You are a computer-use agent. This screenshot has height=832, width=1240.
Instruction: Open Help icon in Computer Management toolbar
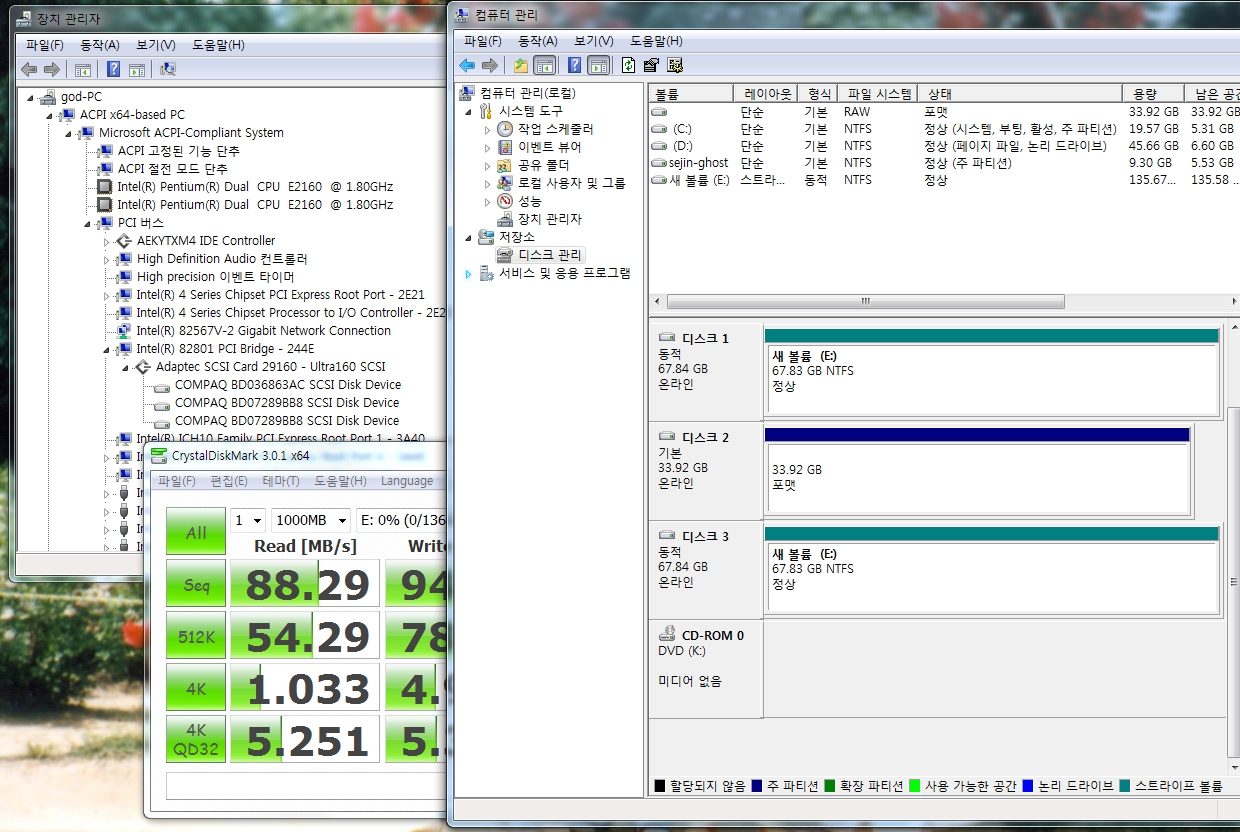pyautogui.click(x=575, y=65)
